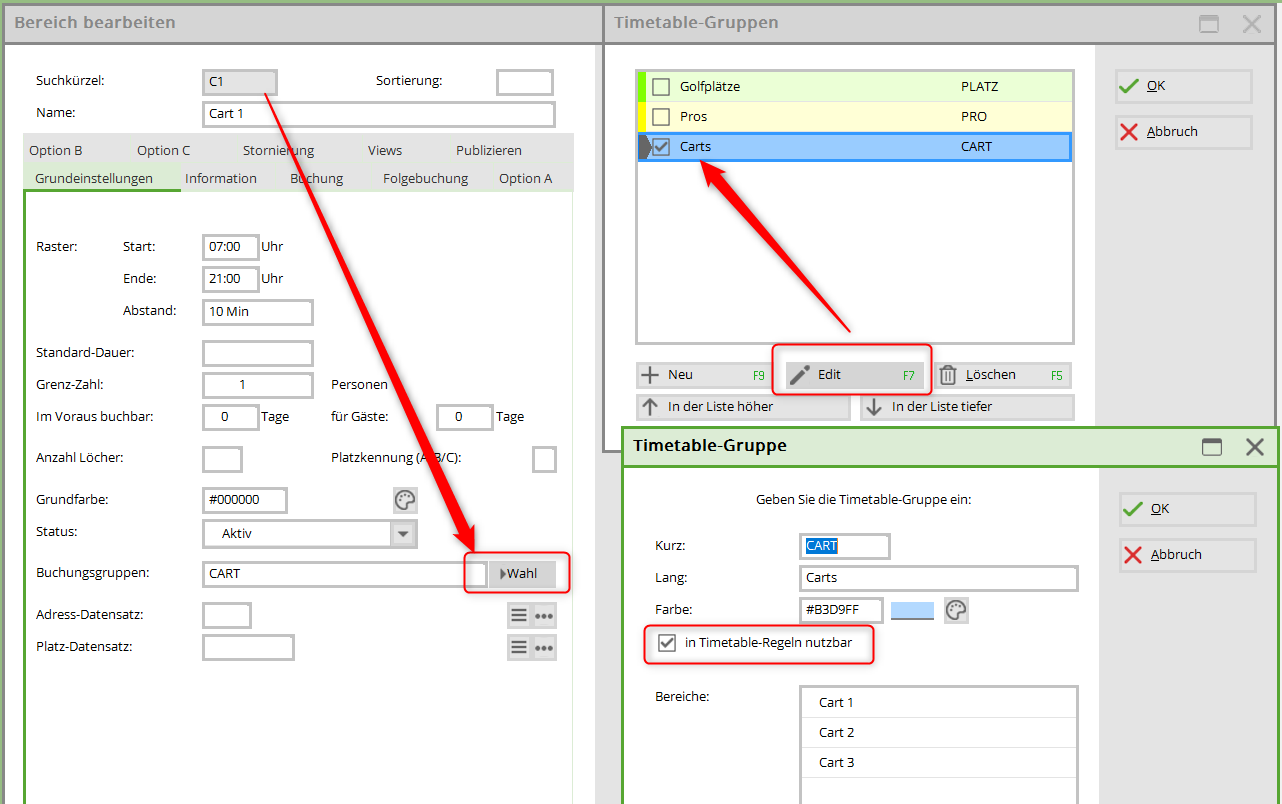Move entry down with 'In der Liste tiefer'

[x=966, y=407]
